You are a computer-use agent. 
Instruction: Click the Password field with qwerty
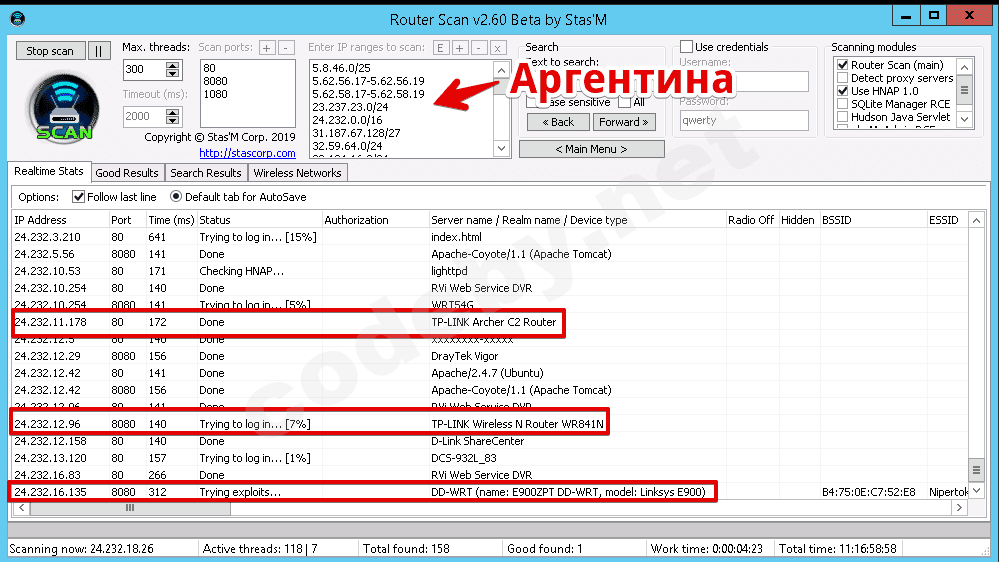click(x=744, y=120)
